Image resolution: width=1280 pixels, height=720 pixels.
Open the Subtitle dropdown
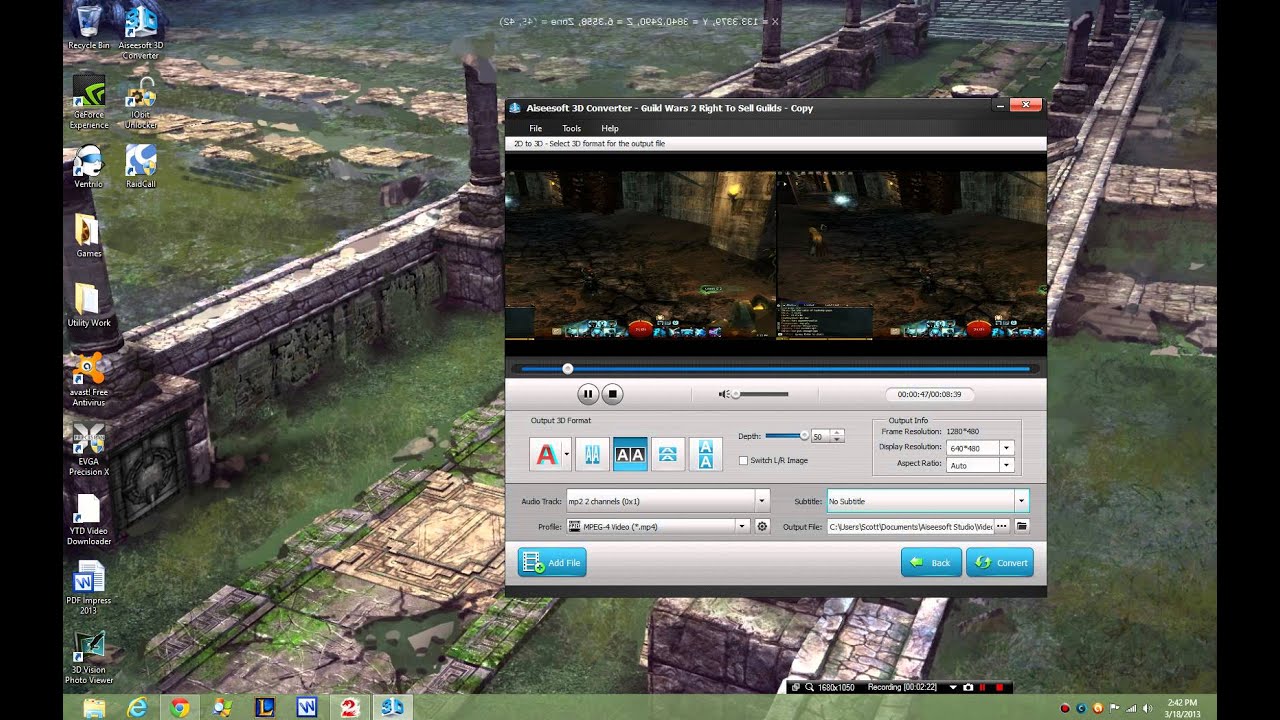[x=1021, y=501]
